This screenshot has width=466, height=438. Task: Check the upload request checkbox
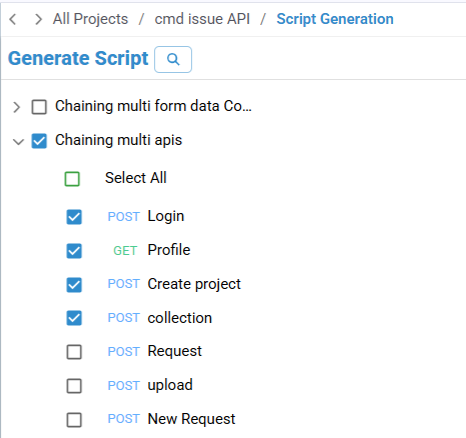click(74, 386)
